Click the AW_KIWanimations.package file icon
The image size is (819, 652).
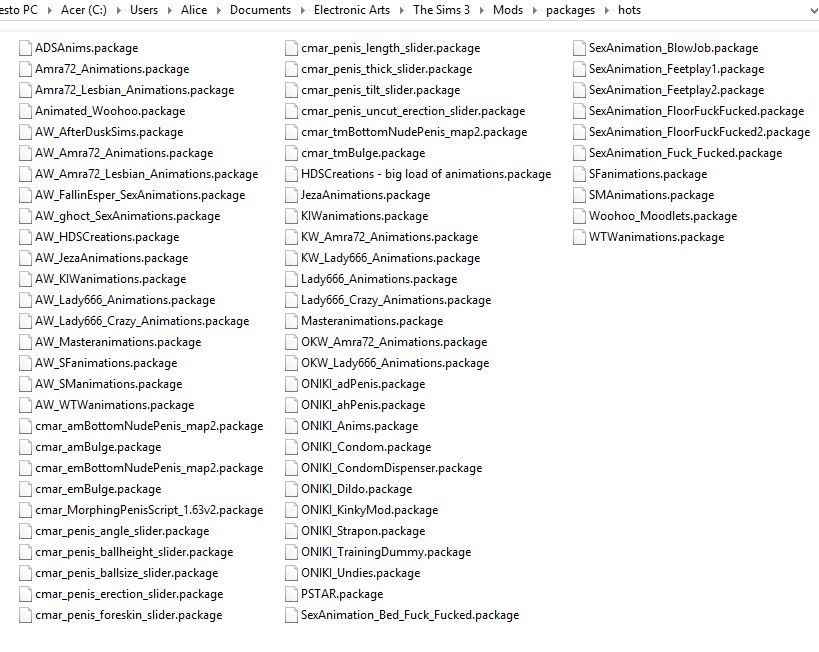click(x=25, y=279)
